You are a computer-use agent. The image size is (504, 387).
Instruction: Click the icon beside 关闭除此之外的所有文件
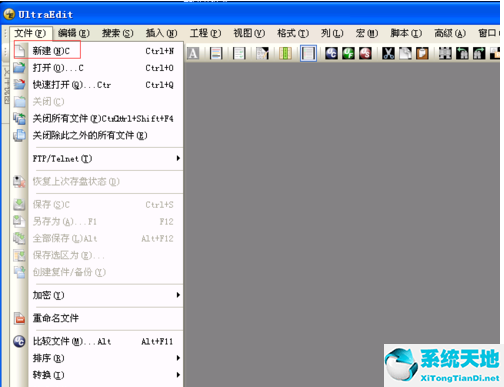click(19, 135)
